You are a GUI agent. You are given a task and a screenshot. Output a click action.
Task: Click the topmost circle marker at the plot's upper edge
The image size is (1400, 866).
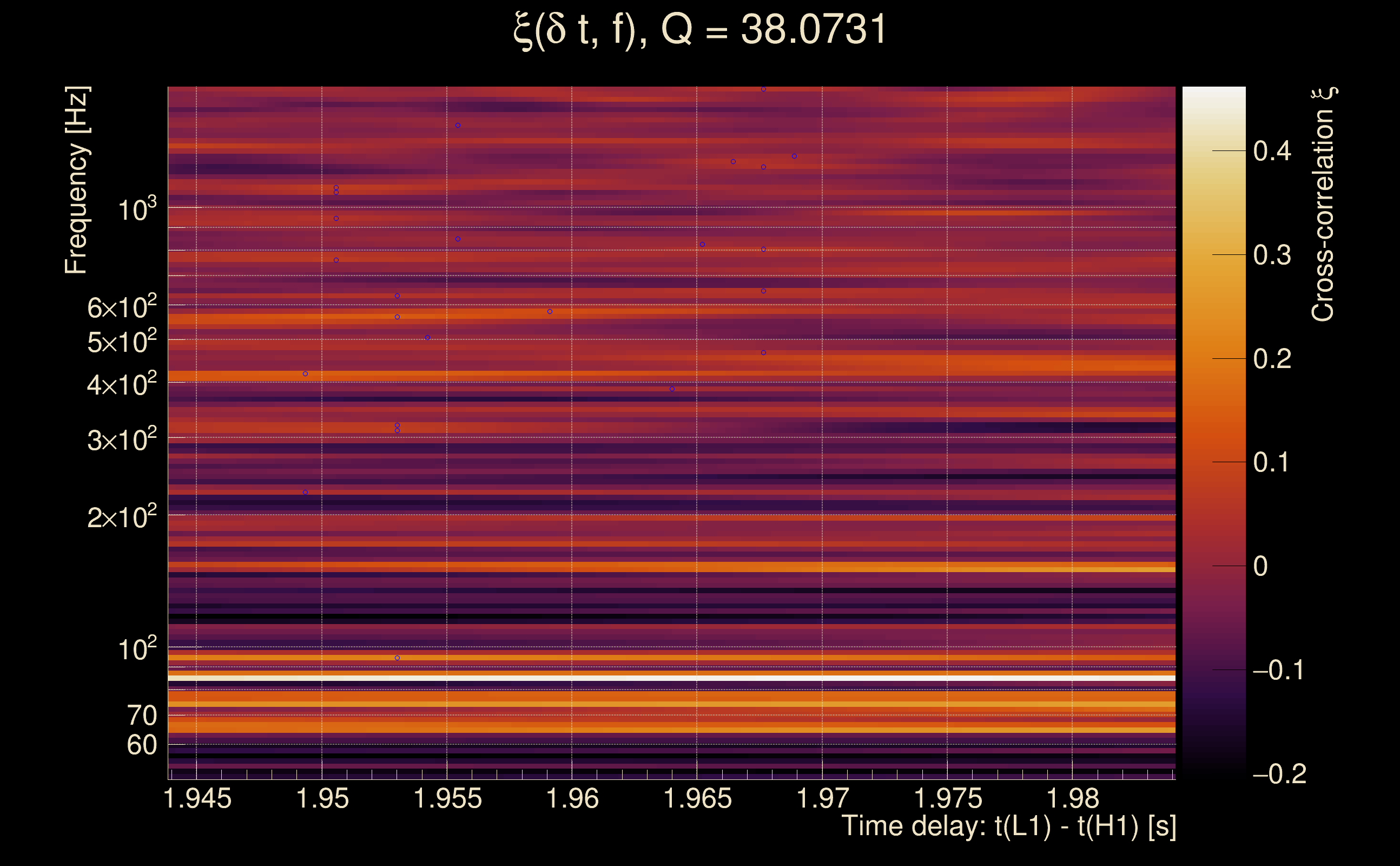tap(763, 89)
